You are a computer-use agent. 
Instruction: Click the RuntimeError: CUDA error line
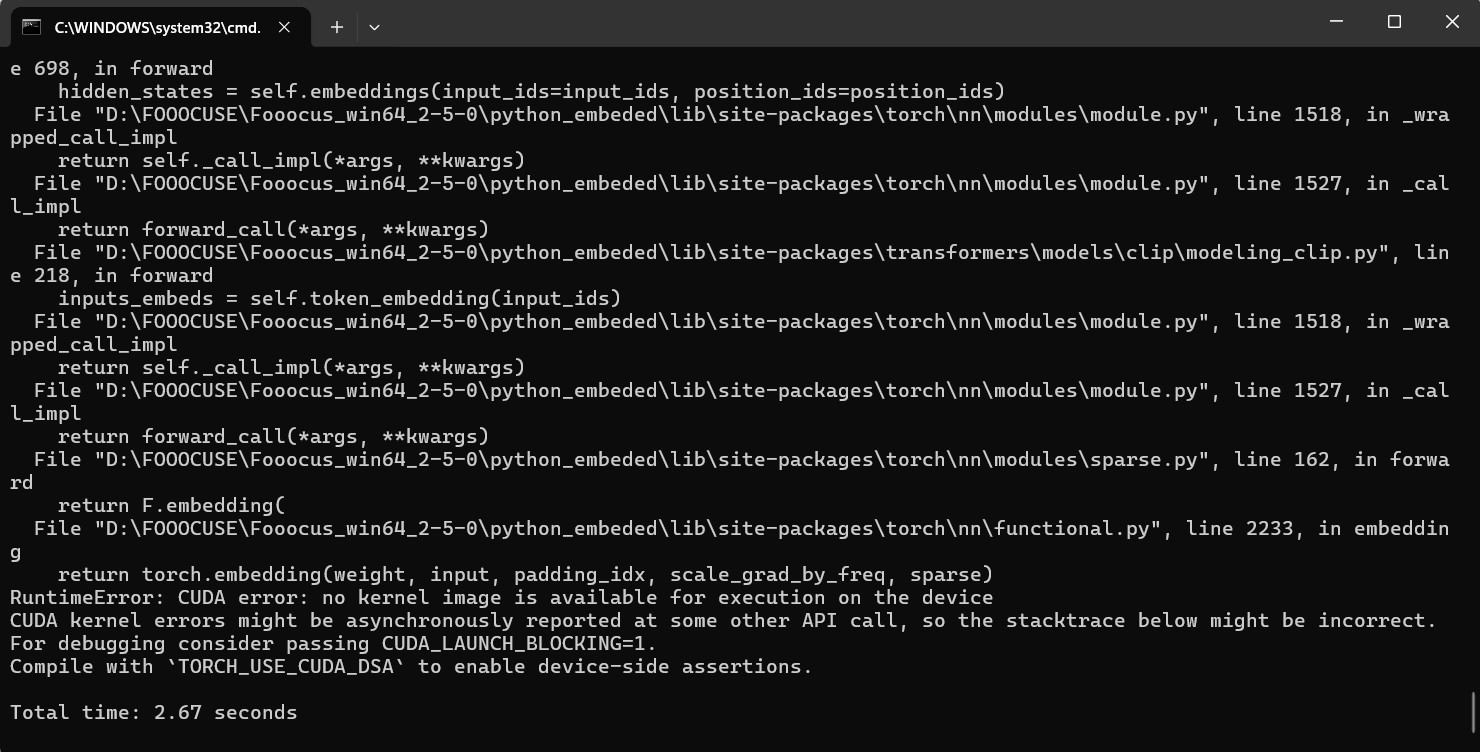tap(501, 598)
